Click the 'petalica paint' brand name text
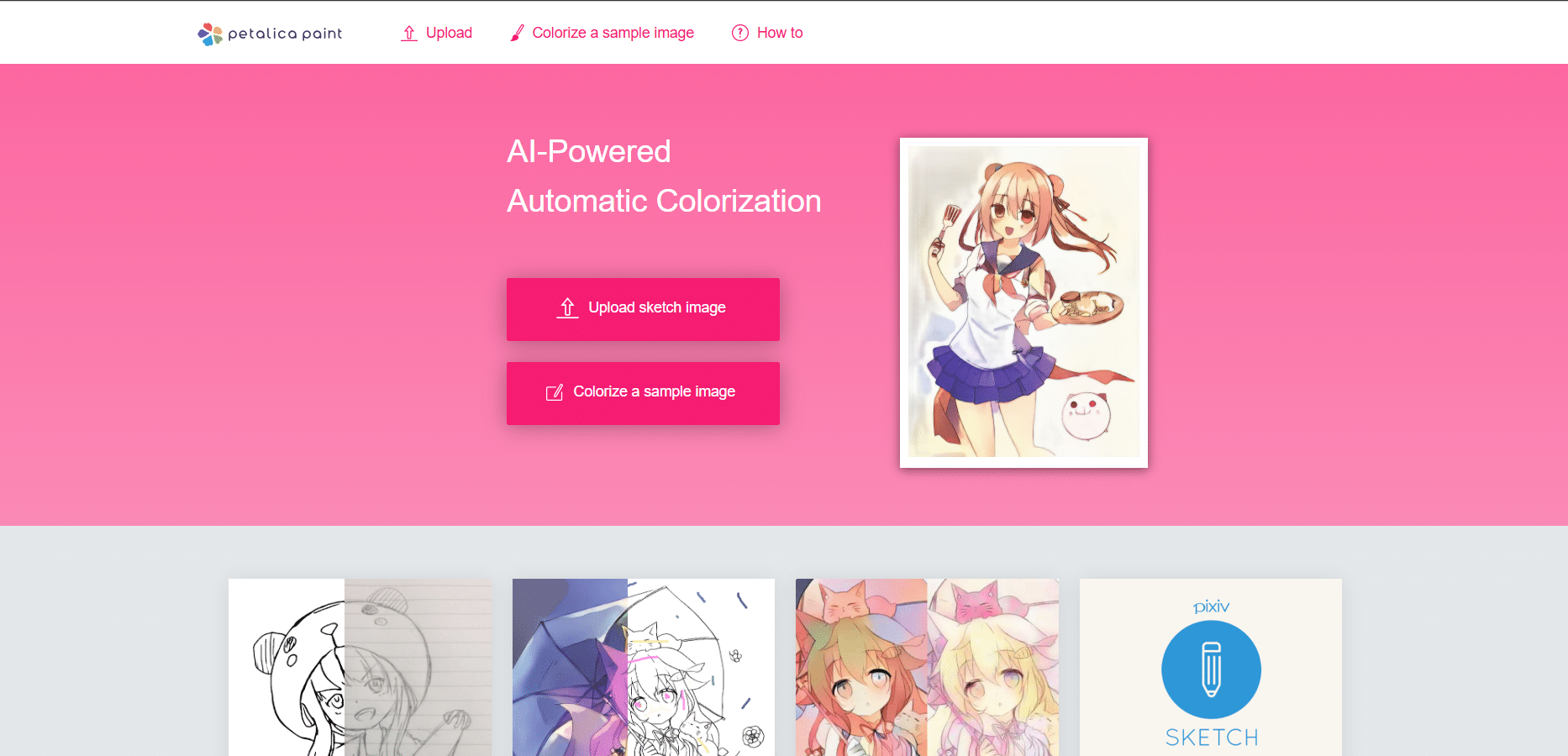The image size is (1568, 756). pos(285,34)
